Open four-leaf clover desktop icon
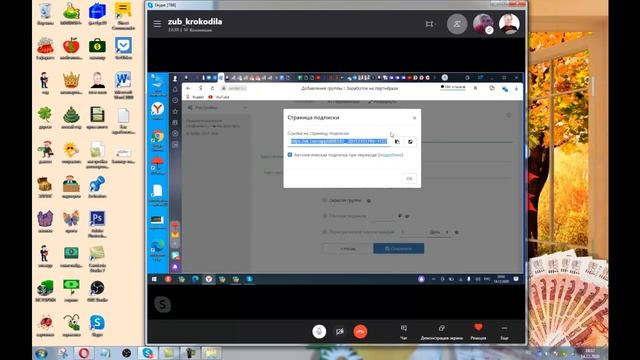 pos(45,118)
